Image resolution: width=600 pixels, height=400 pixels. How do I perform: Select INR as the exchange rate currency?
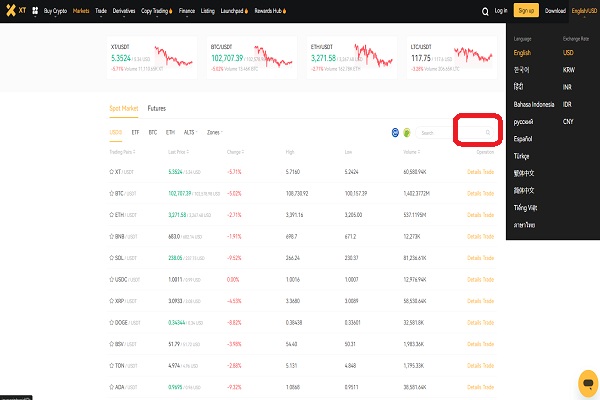(x=567, y=87)
